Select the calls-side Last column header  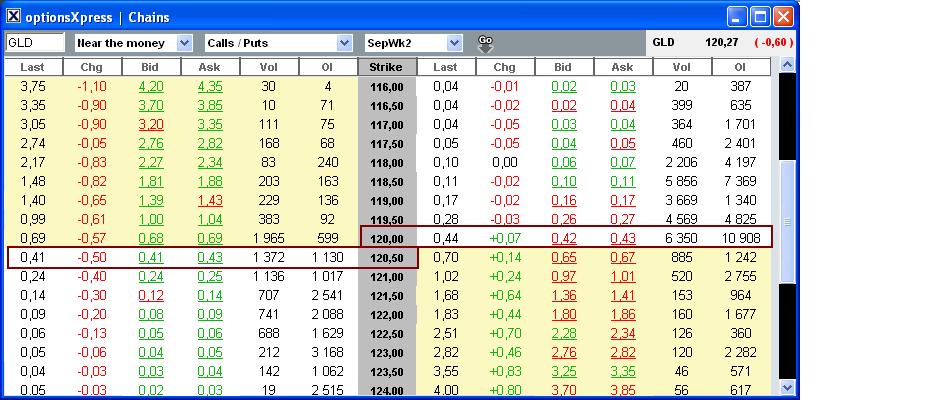click(x=32, y=67)
